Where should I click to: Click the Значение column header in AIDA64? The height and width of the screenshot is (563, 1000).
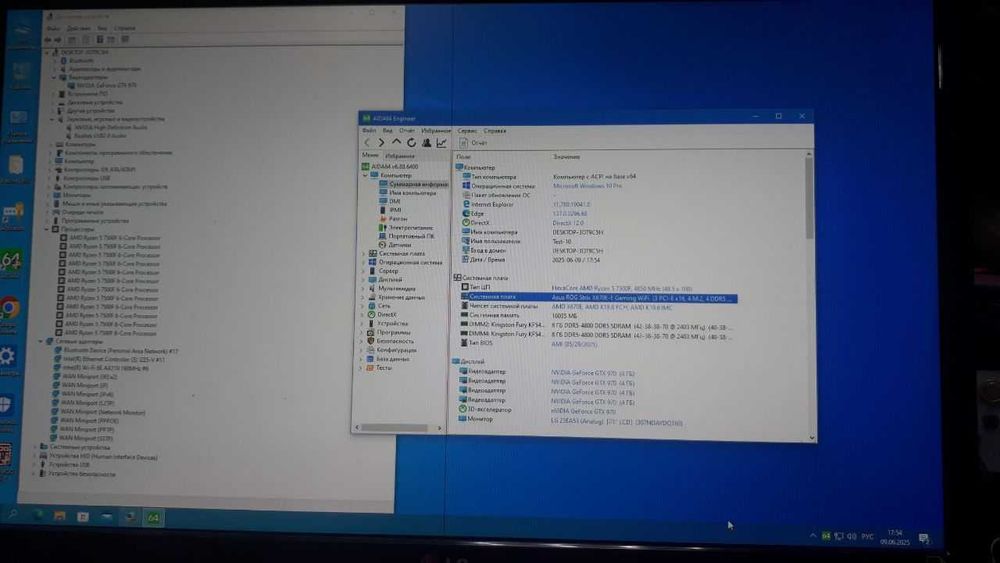pos(567,157)
